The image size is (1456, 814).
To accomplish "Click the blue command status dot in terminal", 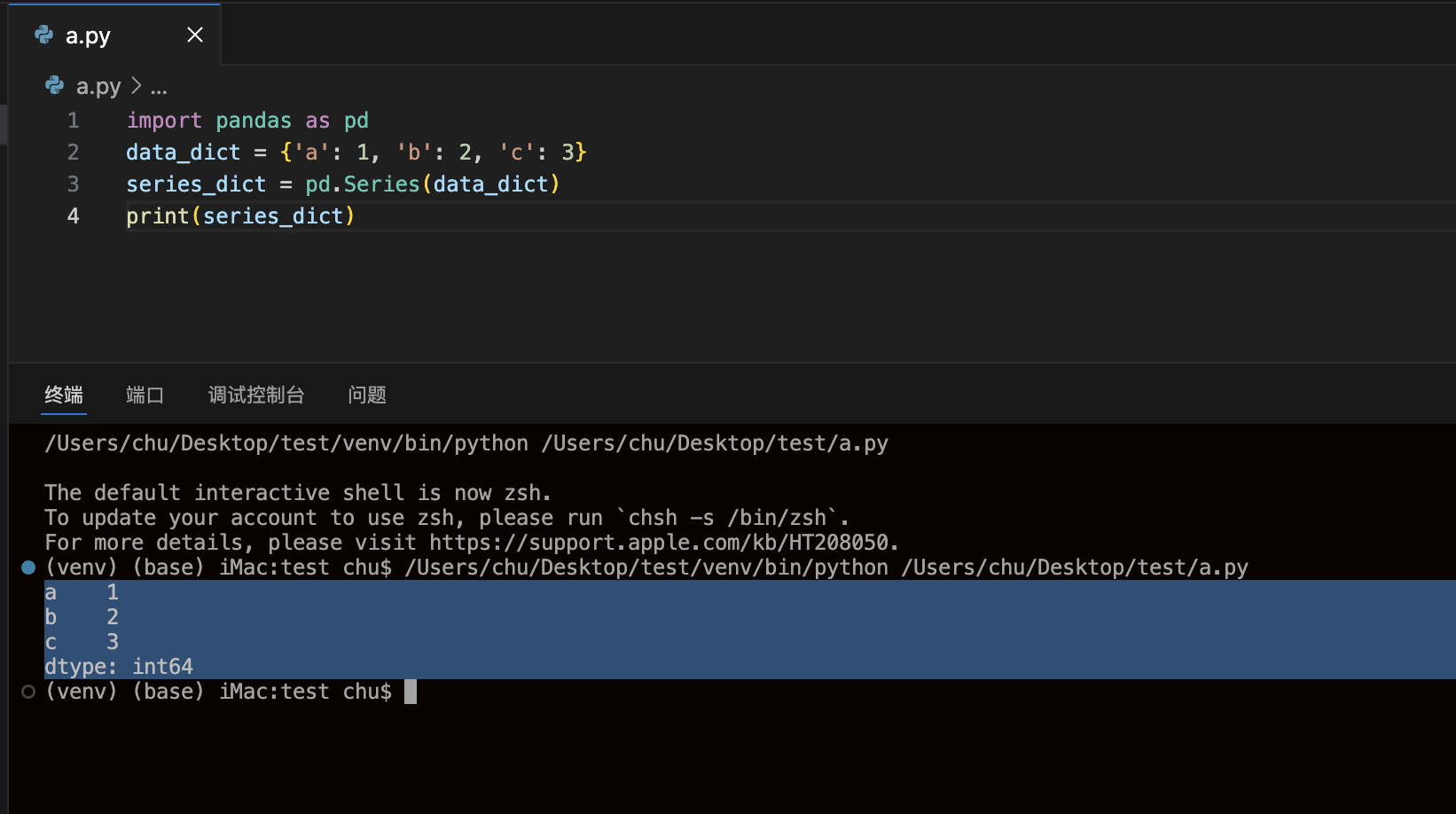I will [x=28, y=567].
